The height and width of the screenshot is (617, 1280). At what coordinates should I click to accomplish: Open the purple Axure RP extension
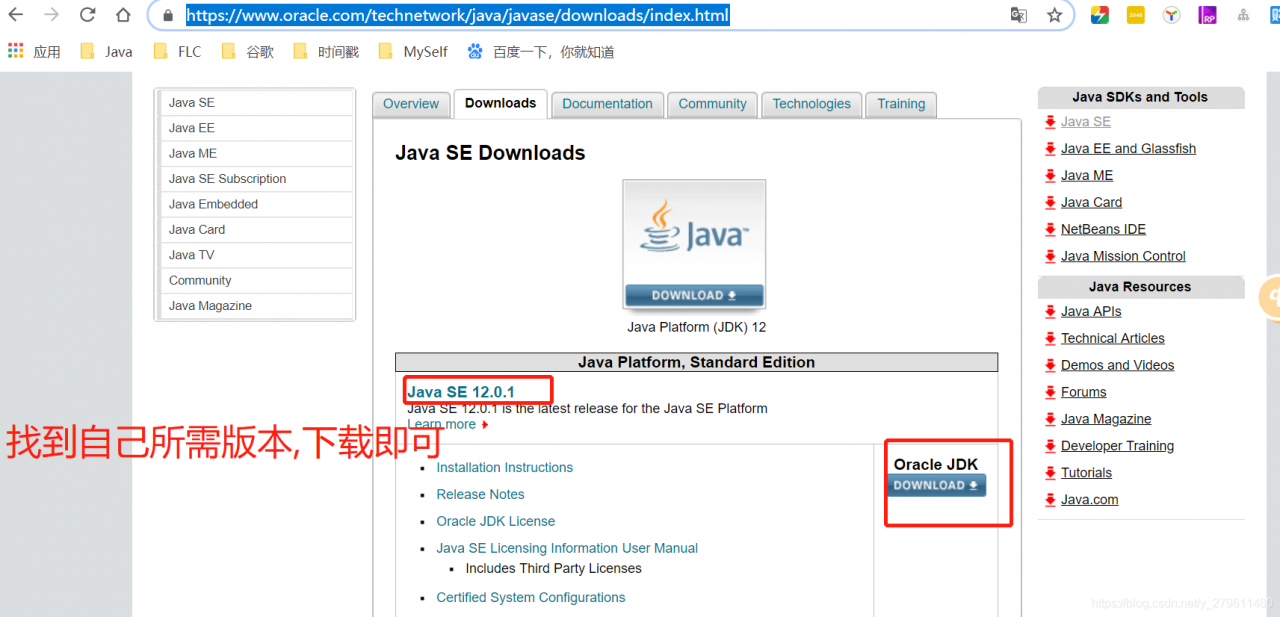pyautogui.click(x=1207, y=15)
